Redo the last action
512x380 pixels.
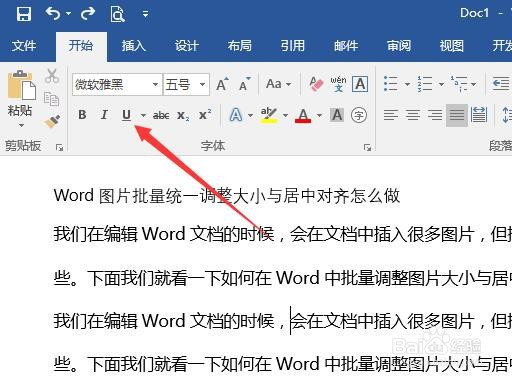click(x=88, y=14)
